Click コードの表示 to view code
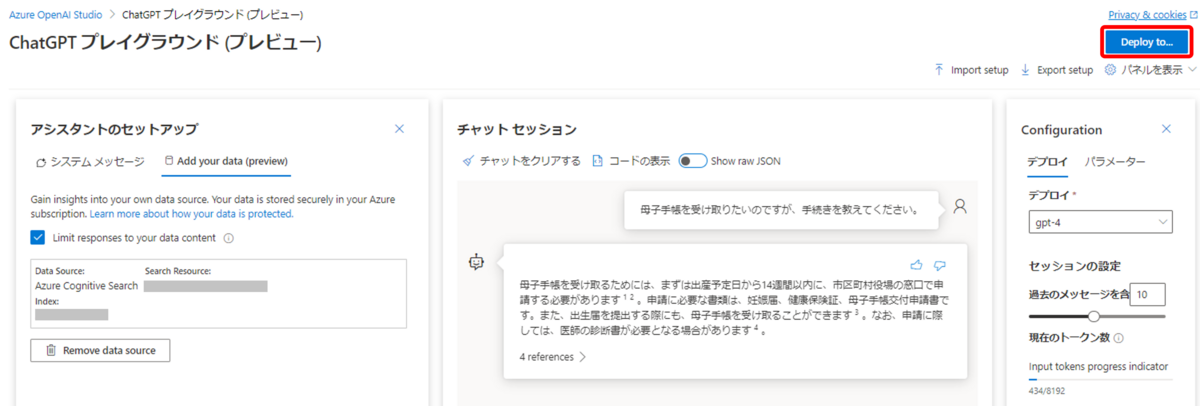The height and width of the screenshot is (406, 1200). click(640, 160)
